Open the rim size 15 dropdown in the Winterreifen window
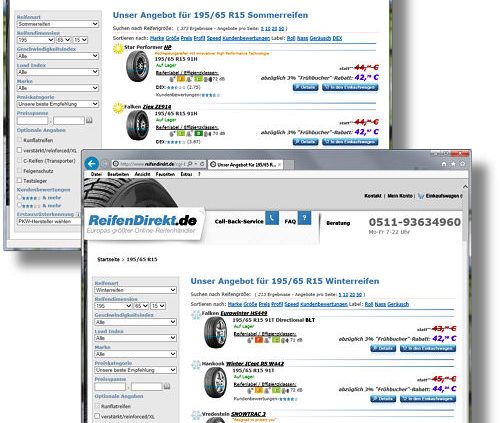This screenshot has width=500, height=423. click(x=158, y=306)
